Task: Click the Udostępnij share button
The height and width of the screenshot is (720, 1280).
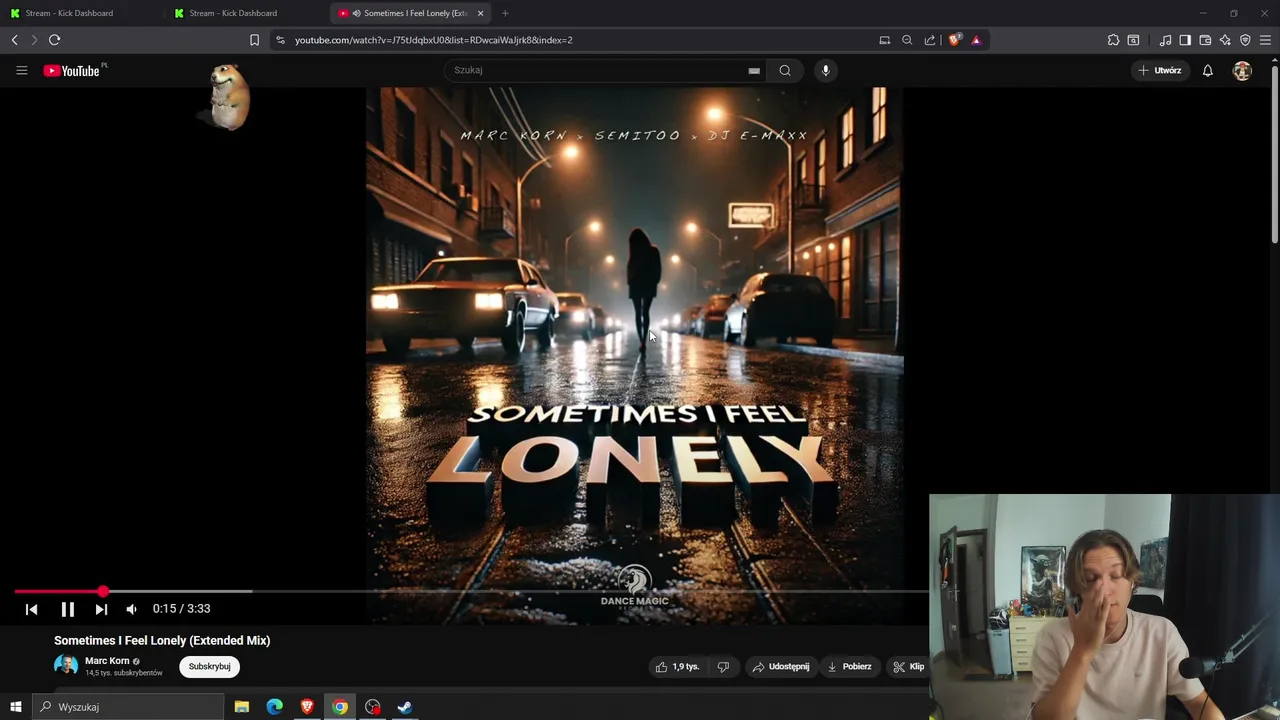Action: 781,667
